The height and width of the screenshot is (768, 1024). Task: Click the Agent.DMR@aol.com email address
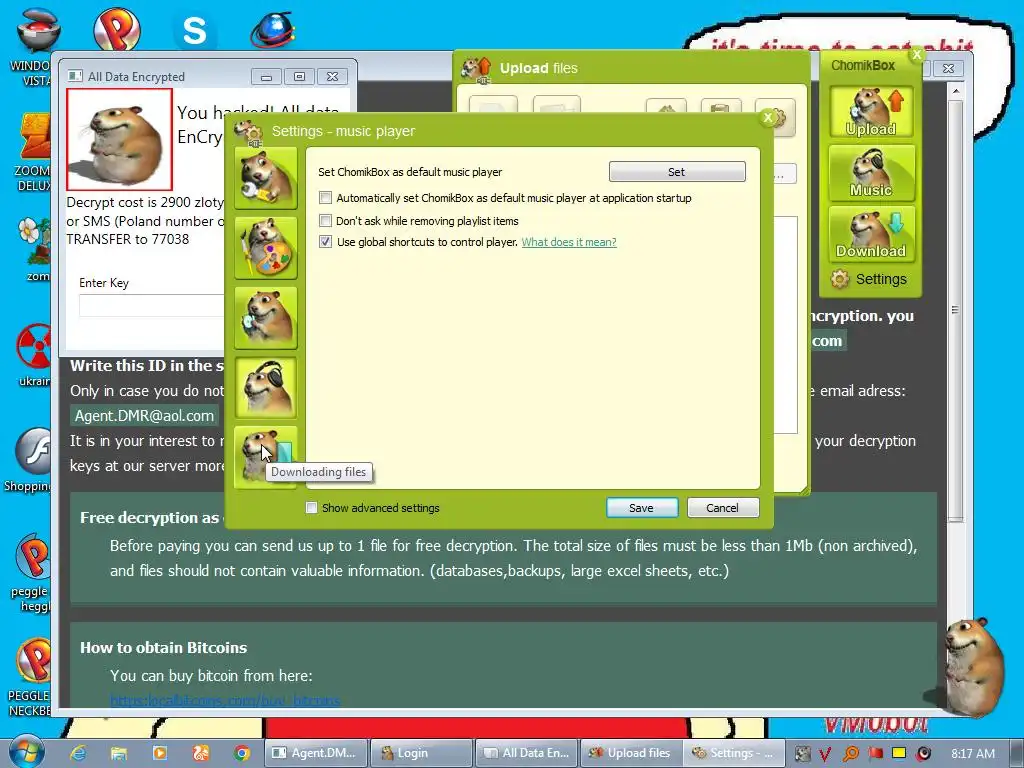[x=144, y=416]
